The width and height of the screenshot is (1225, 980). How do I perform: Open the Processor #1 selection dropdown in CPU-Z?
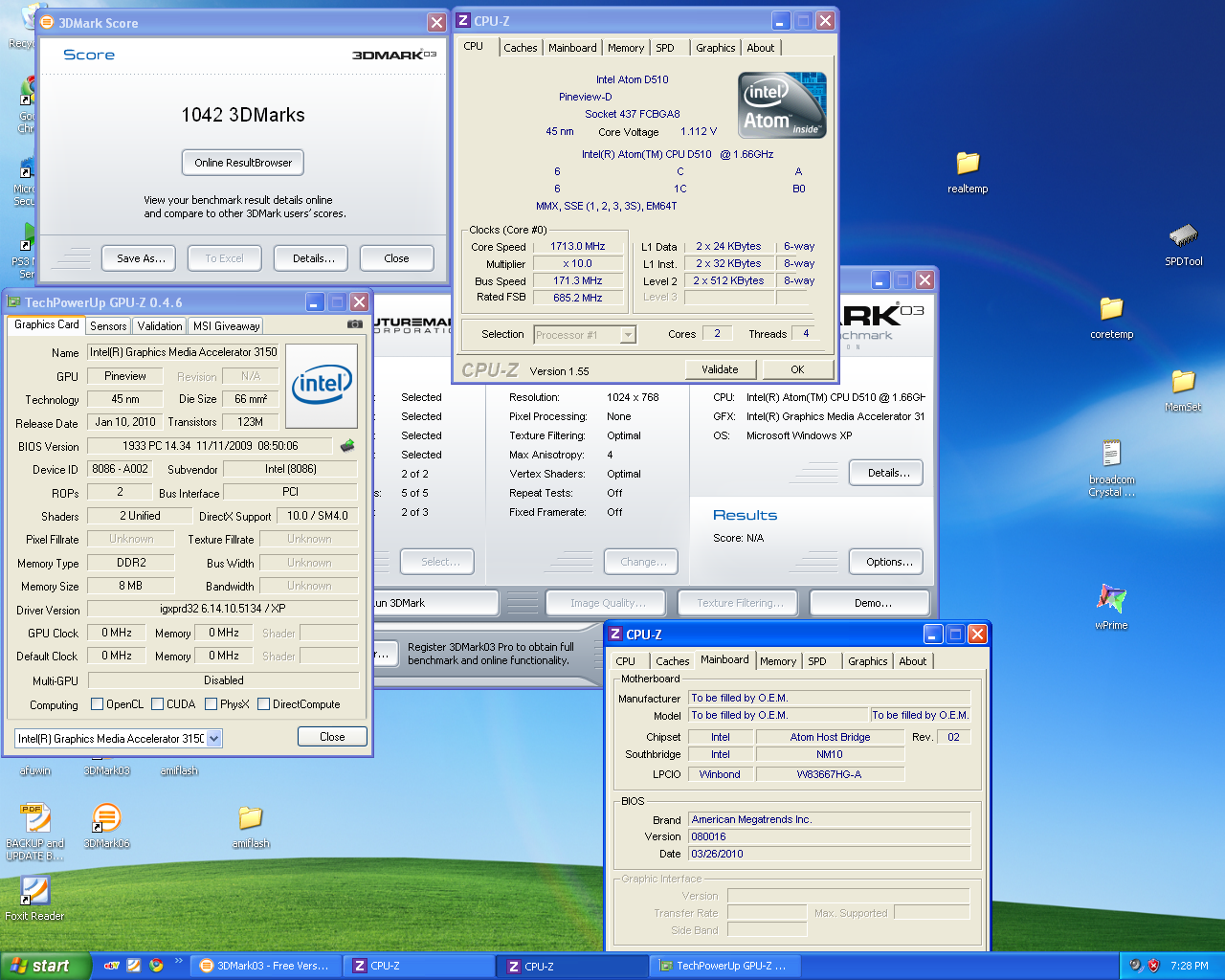(x=628, y=335)
